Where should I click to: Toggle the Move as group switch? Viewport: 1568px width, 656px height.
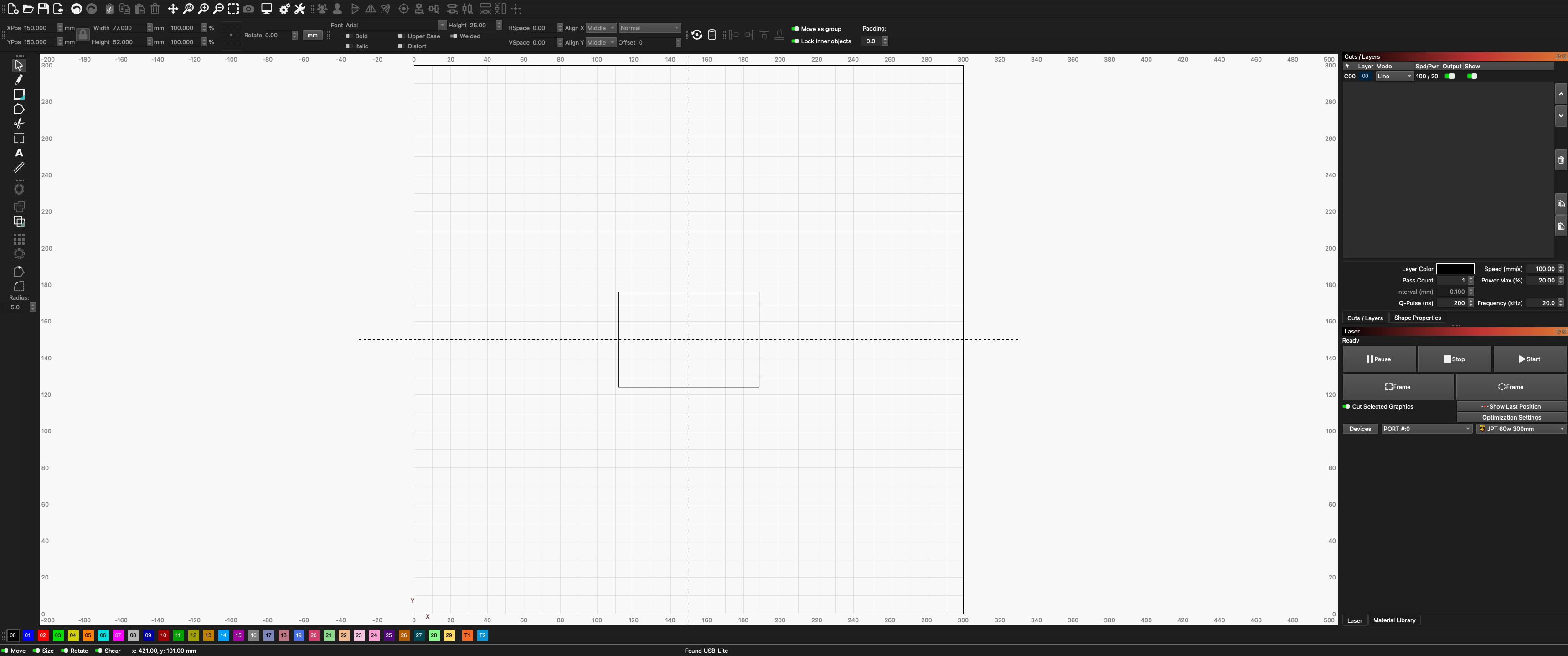(795, 29)
